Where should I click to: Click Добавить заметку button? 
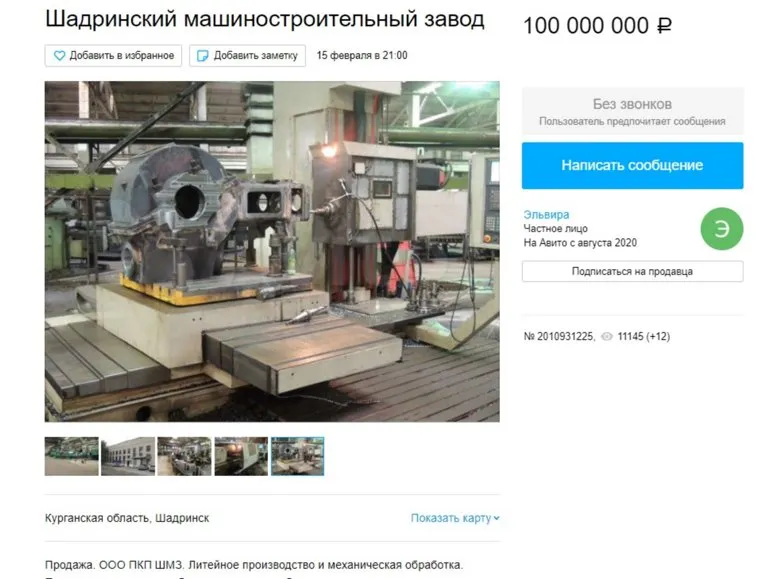point(247,56)
